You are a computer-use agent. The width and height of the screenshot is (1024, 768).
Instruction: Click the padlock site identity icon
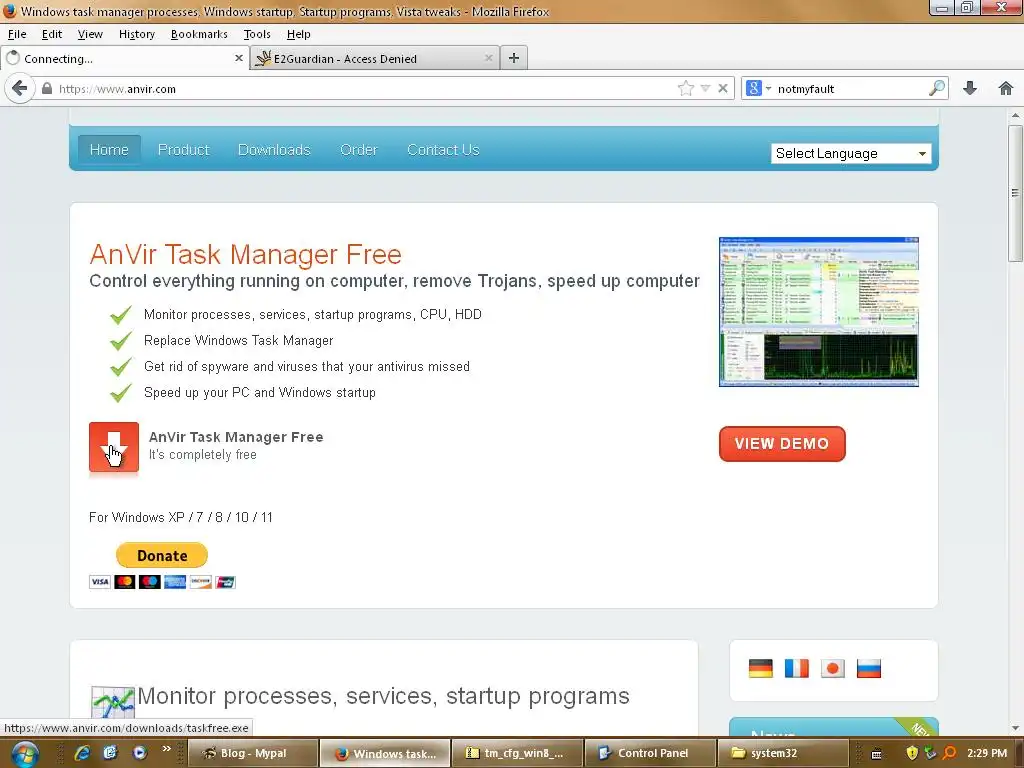point(46,88)
